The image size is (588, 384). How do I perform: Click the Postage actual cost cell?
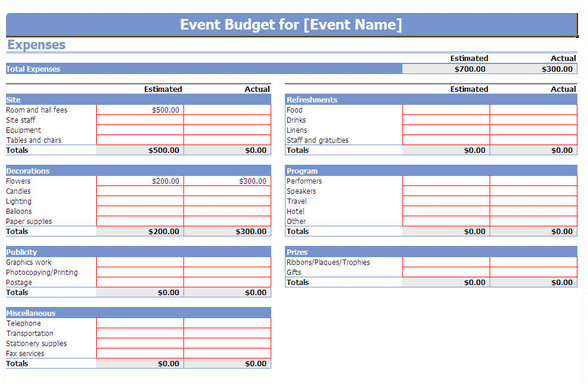(x=227, y=282)
